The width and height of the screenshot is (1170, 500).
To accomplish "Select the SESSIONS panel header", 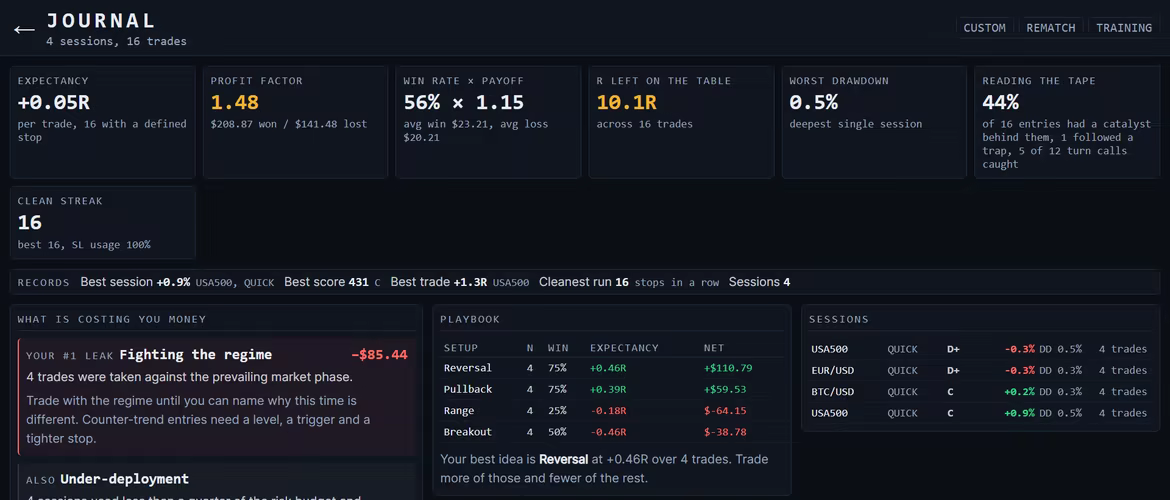I will tap(839, 319).
